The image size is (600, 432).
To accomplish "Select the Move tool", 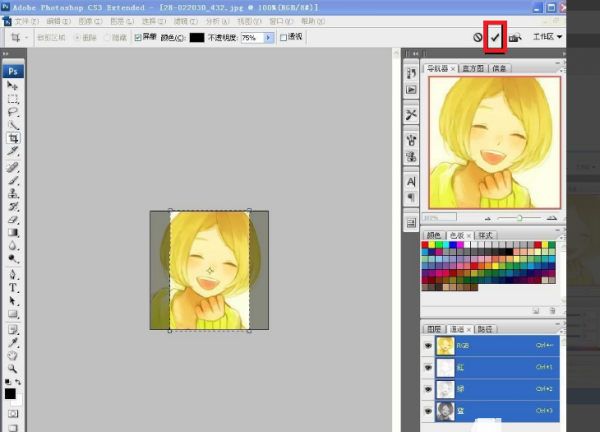I will pos(13,86).
